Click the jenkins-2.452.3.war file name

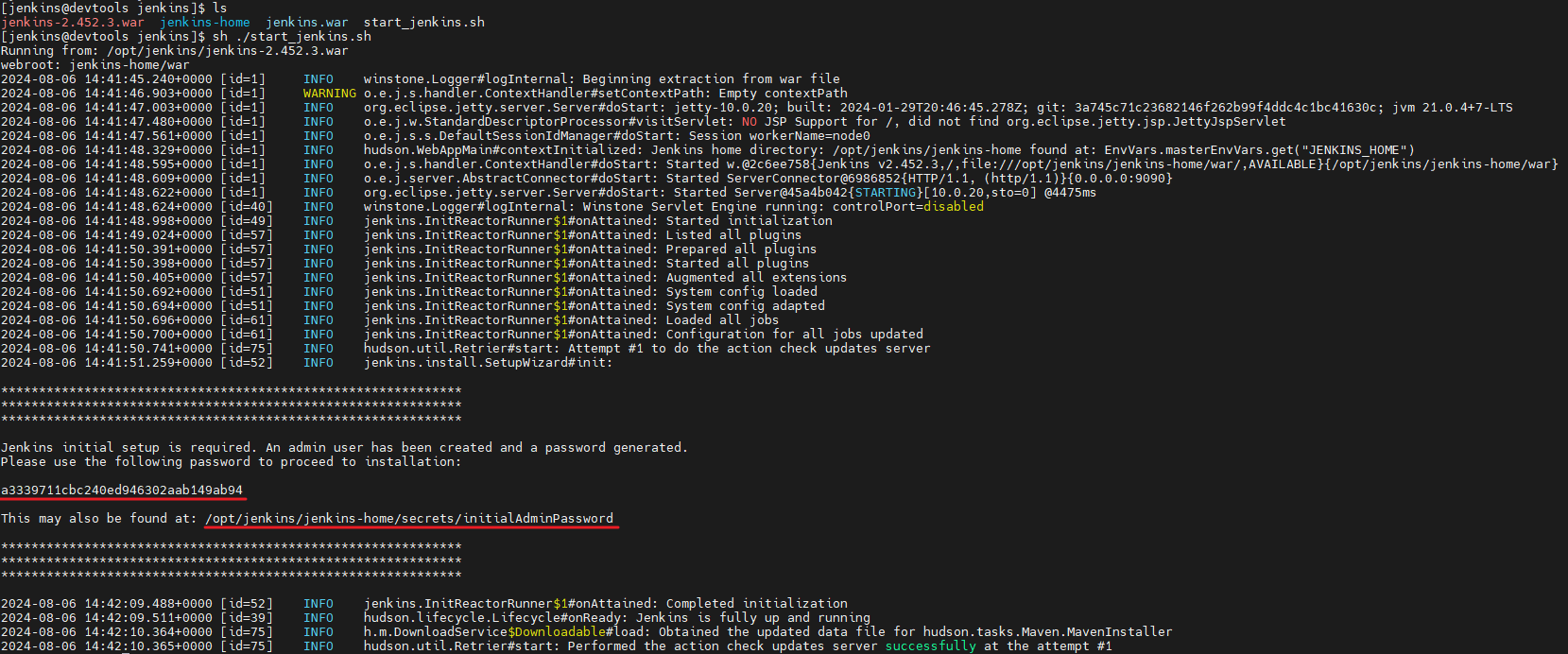(73, 22)
